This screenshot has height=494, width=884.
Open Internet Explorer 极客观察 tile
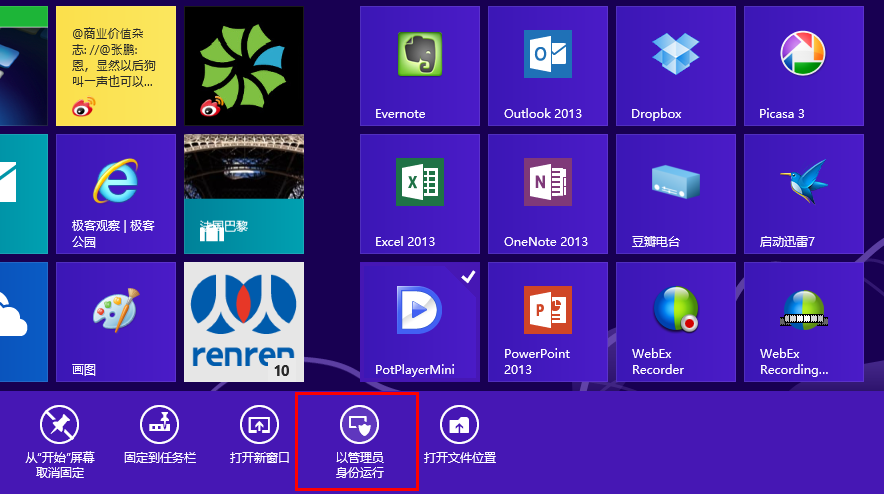pyautogui.click(x=116, y=194)
